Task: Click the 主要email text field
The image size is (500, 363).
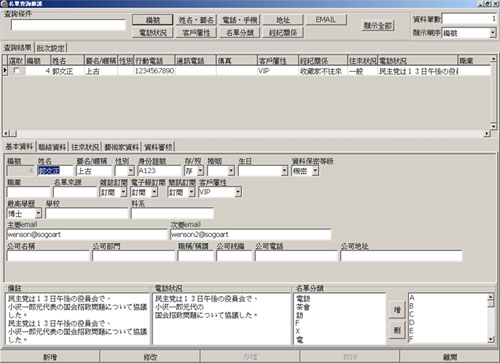Action: (x=87, y=234)
